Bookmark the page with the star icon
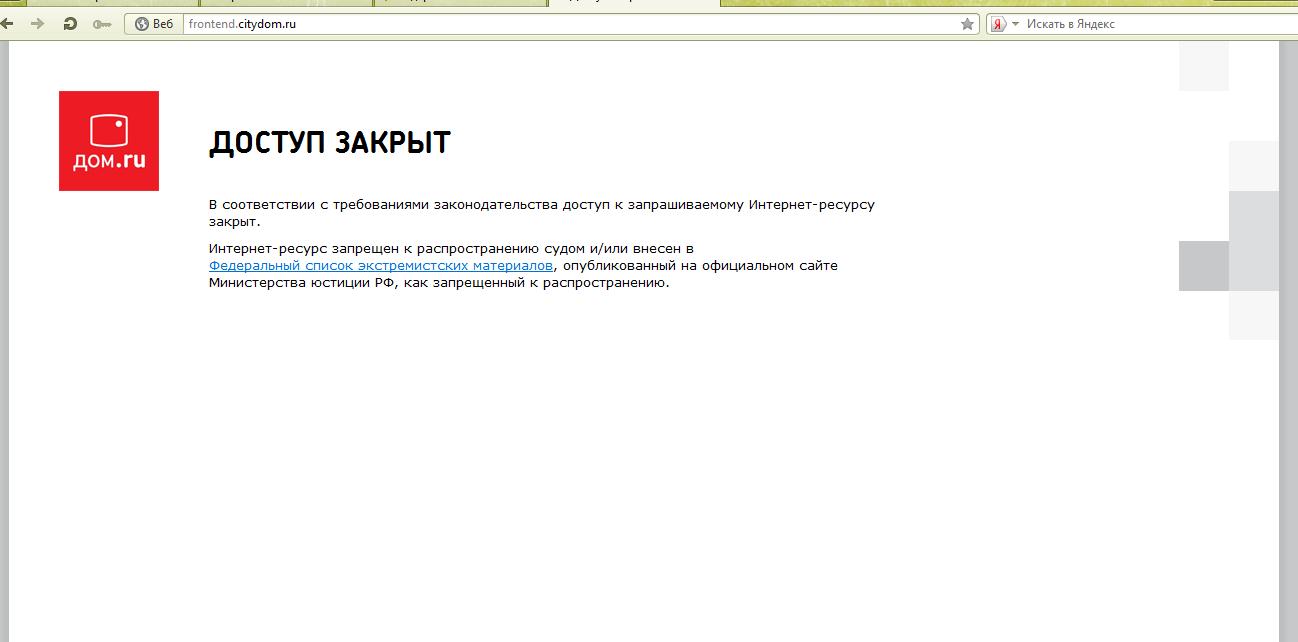Viewport: 1298px width, 642px height. click(x=967, y=24)
